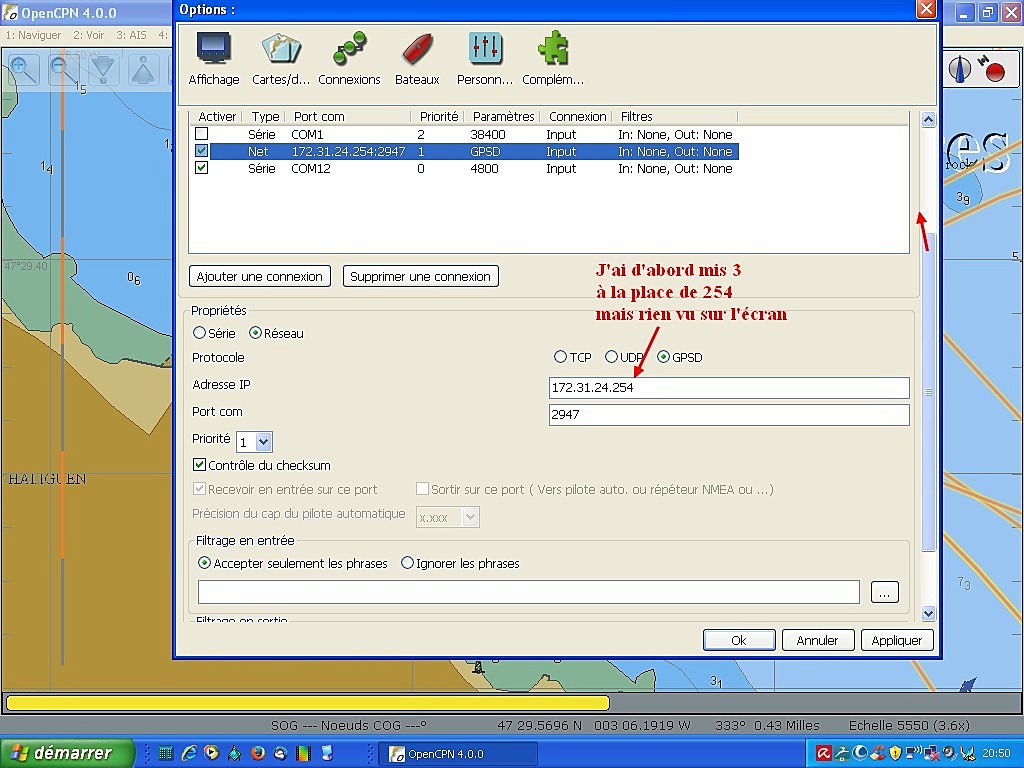The height and width of the screenshot is (768, 1024).
Task: Enable the COM1 connection checkbox
Action: coord(202,134)
